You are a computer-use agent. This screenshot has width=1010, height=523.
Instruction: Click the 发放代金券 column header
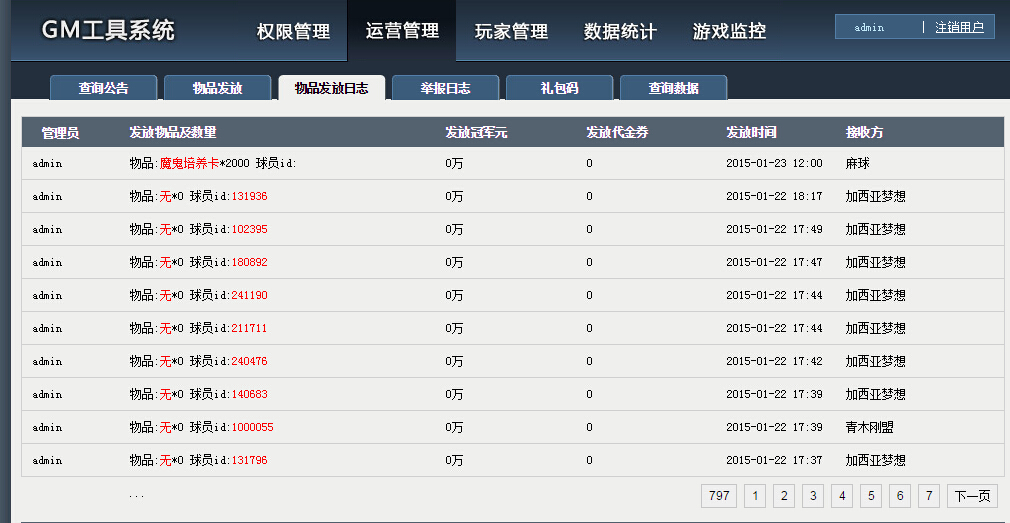pos(617,133)
